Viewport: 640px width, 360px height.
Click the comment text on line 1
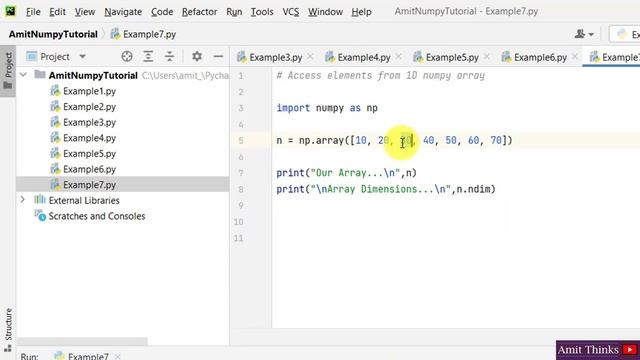tap(380, 76)
